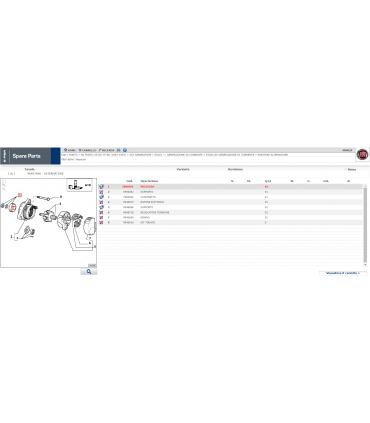Image resolution: width=370 pixels, height=423 pixels.
Task: Click the round Fiat brand logo
Action: 362,154
